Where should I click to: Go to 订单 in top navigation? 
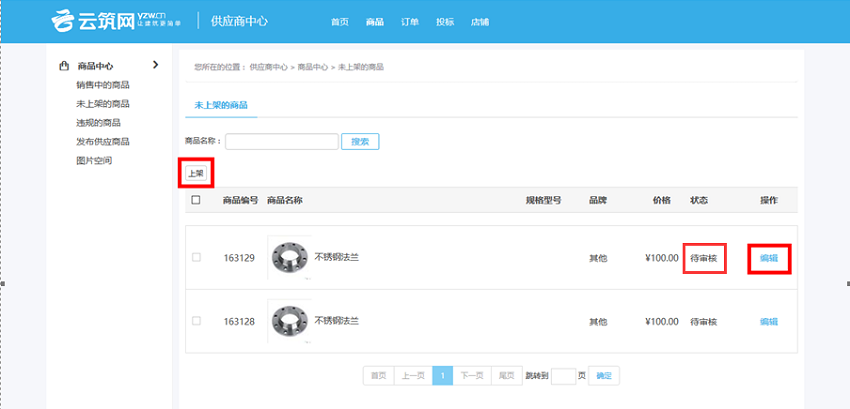click(410, 21)
